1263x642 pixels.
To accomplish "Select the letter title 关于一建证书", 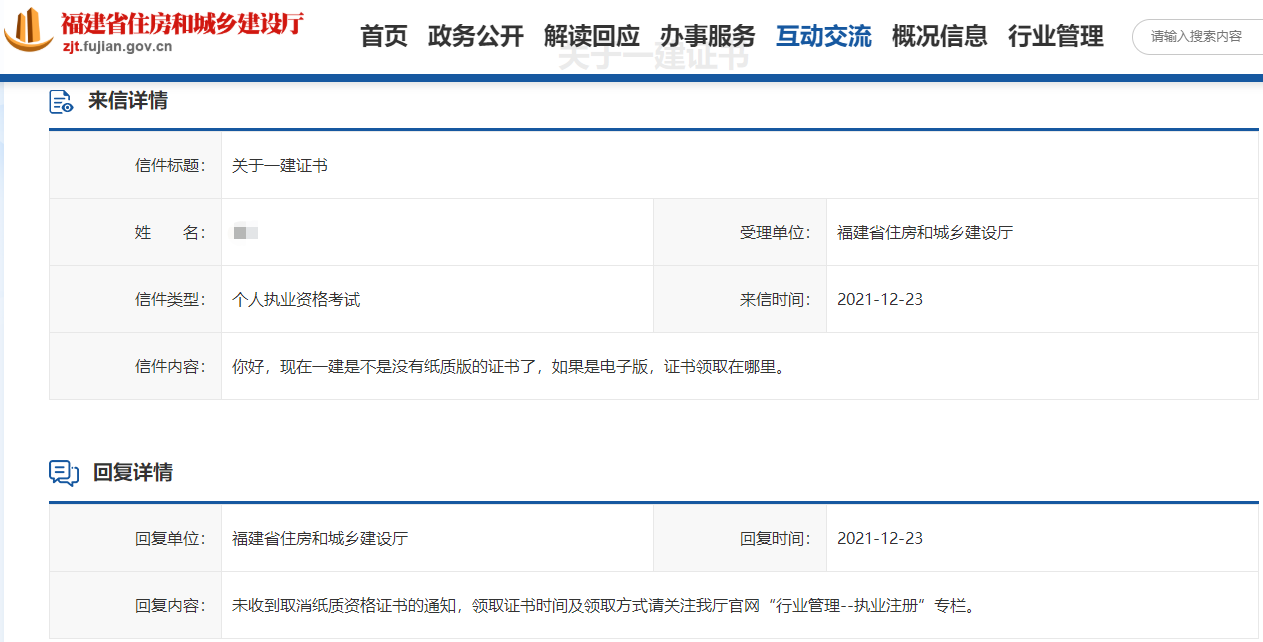I will 276,164.
